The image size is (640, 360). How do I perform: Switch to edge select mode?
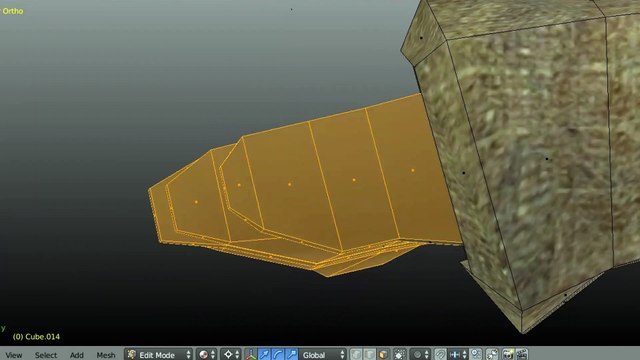click(x=369, y=355)
